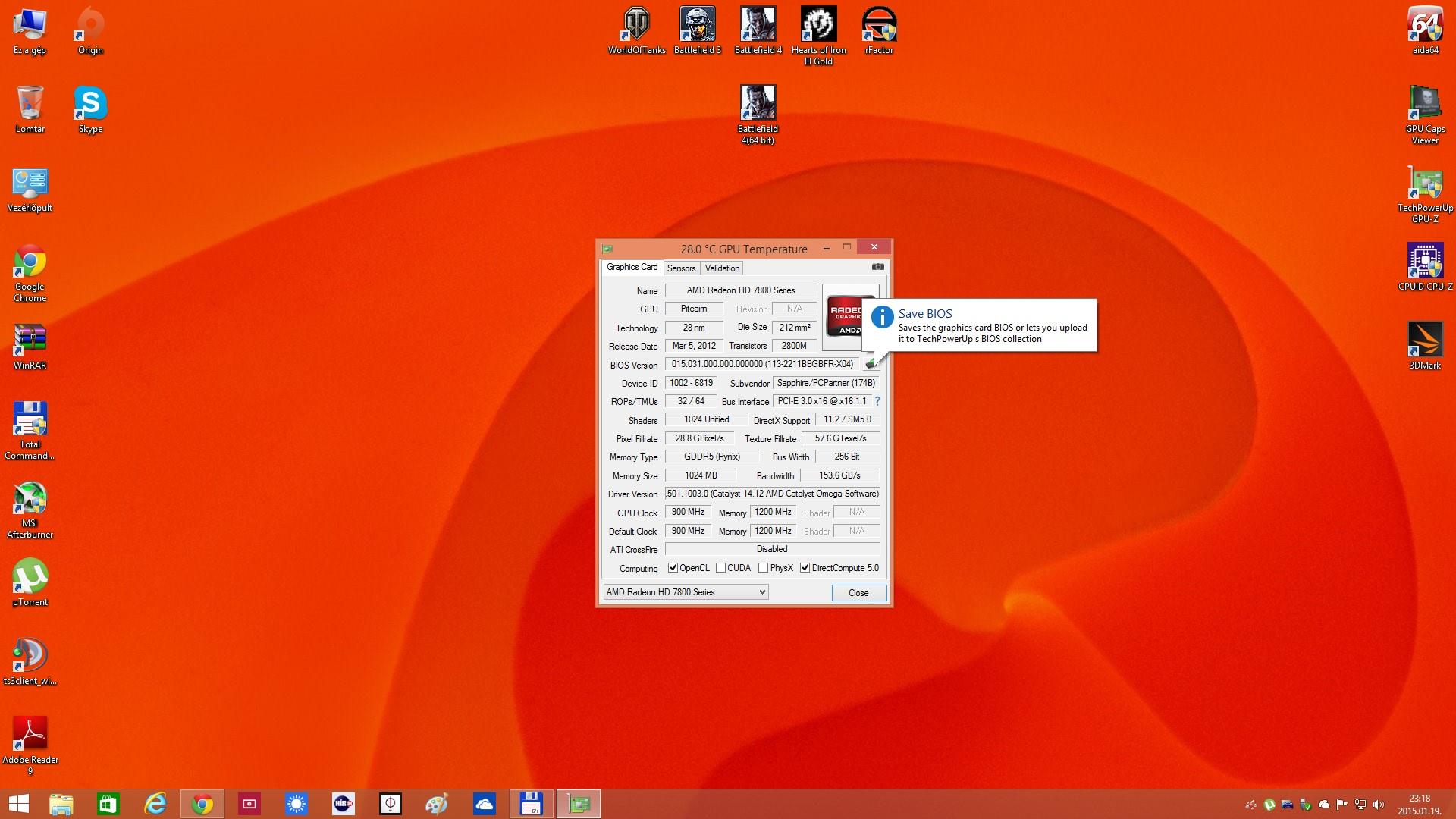Select the WorldOfTanks desktop icon
Screen dimensions: 1456x819
(636, 31)
